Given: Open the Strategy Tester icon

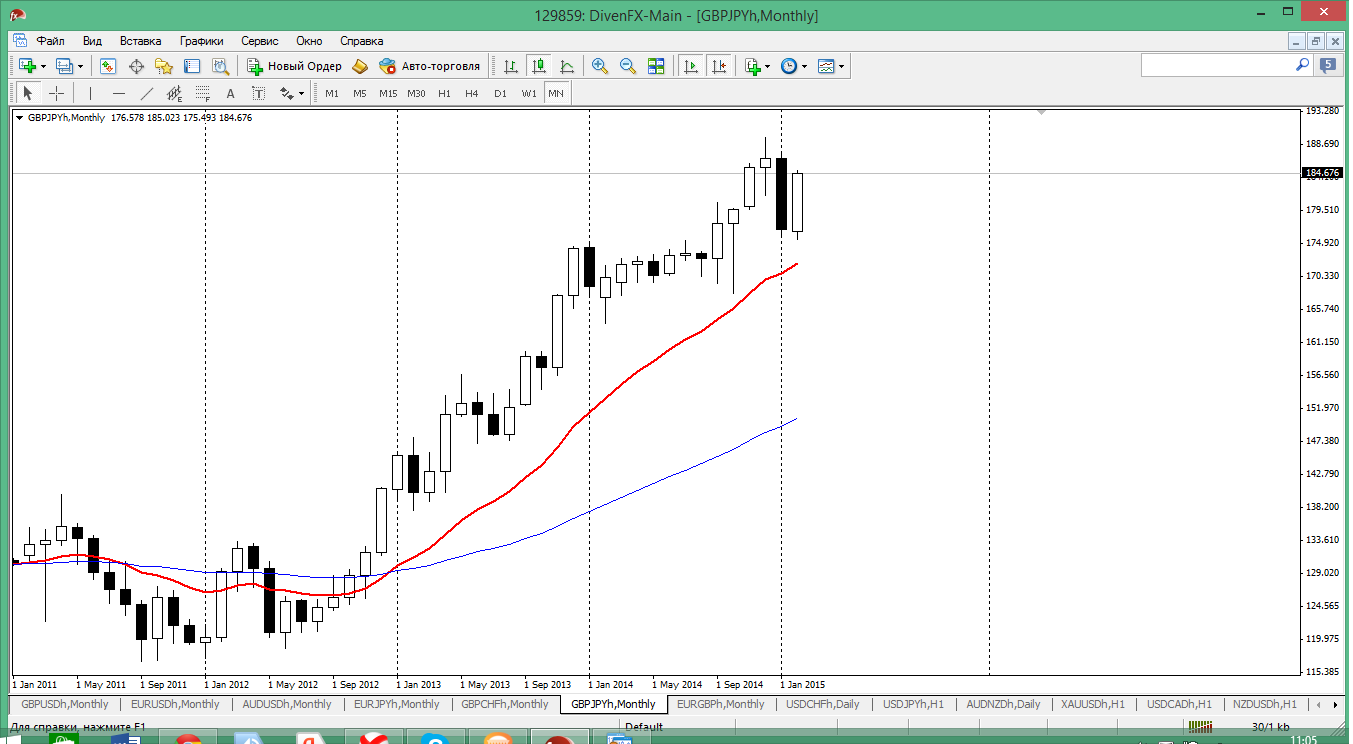Looking at the screenshot, I should point(220,66).
